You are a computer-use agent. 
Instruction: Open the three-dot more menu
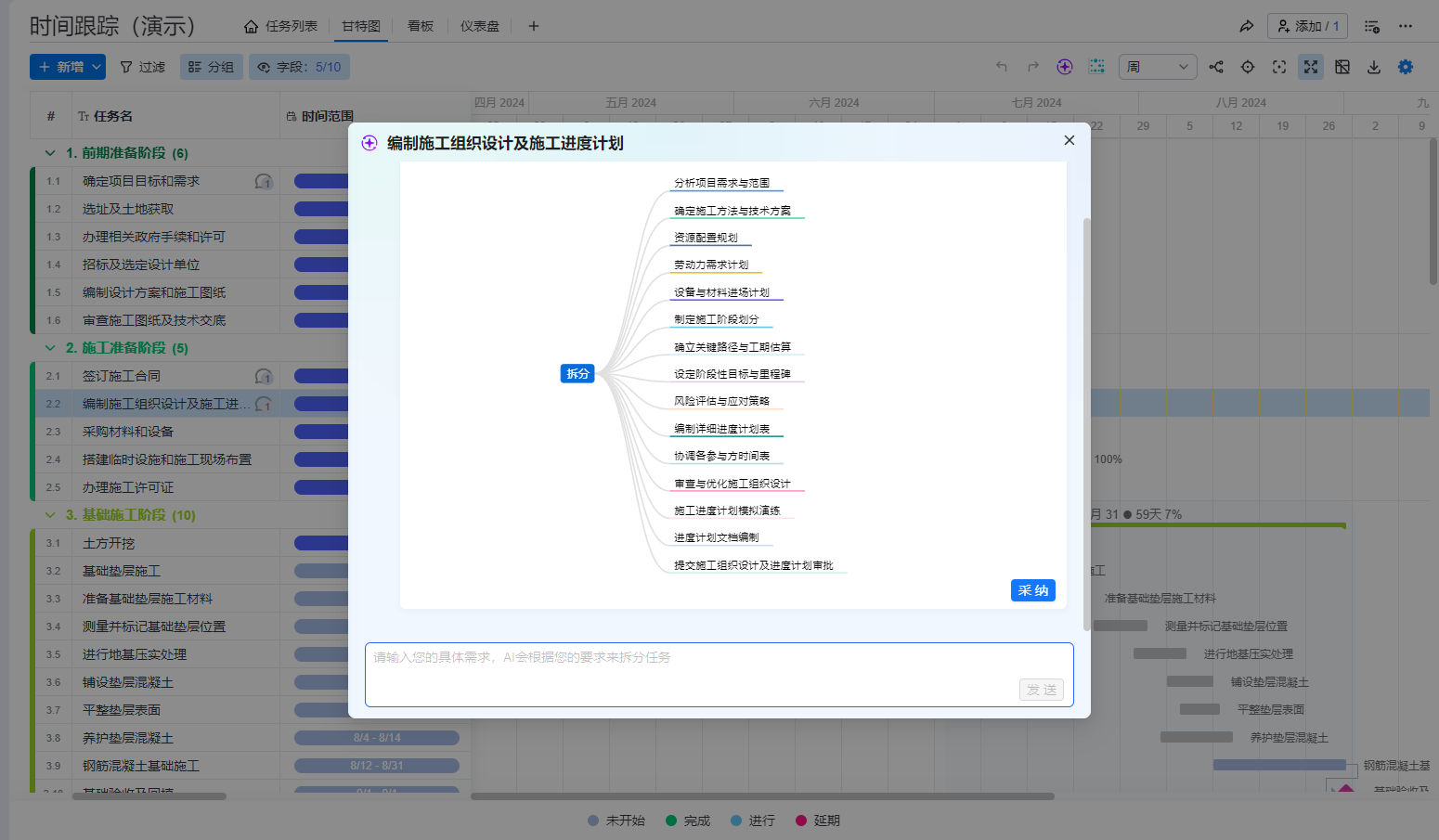point(1406,26)
